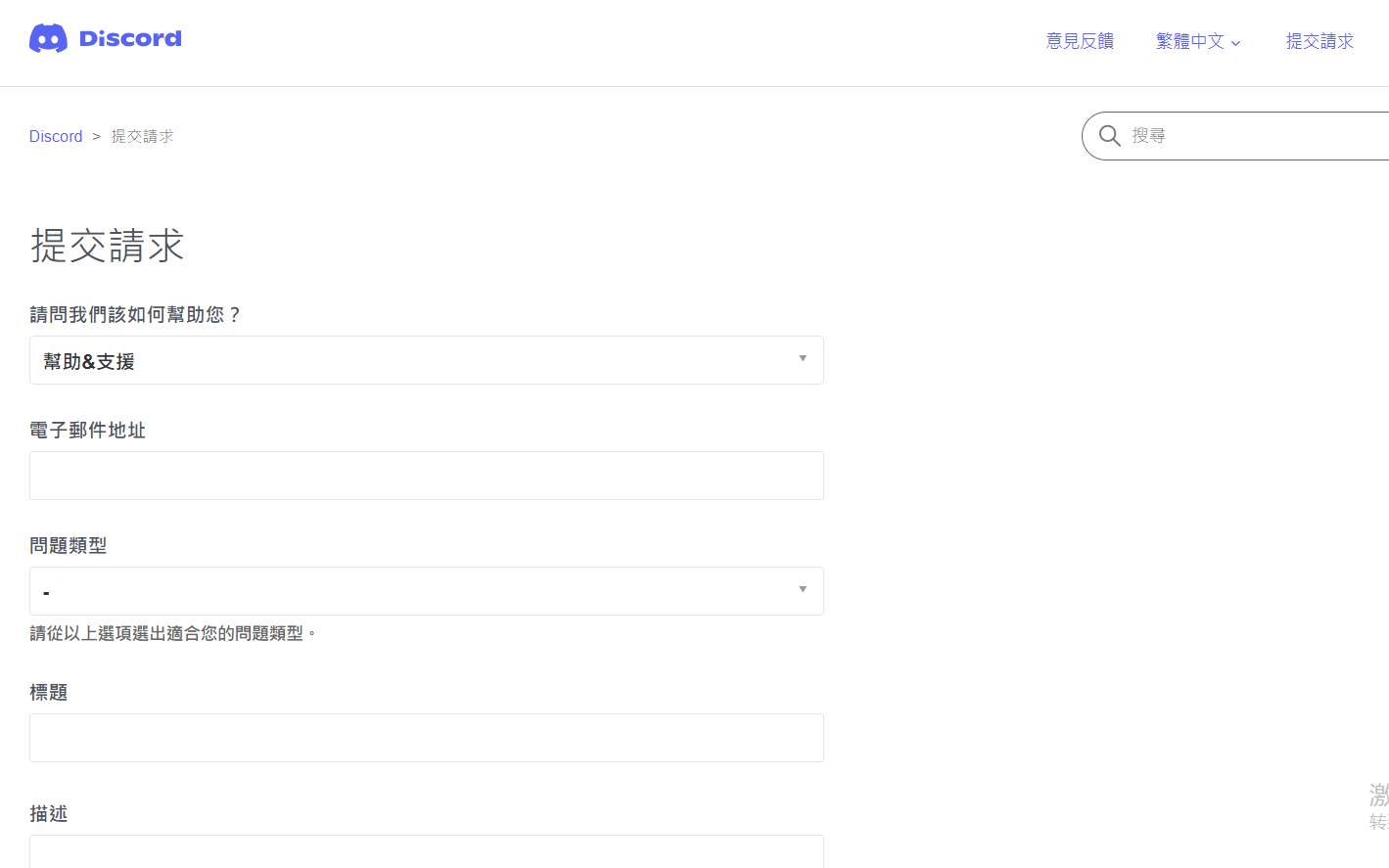Image resolution: width=1389 pixels, height=868 pixels.
Task: Click the Discord logo in the header
Action: (106, 38)
